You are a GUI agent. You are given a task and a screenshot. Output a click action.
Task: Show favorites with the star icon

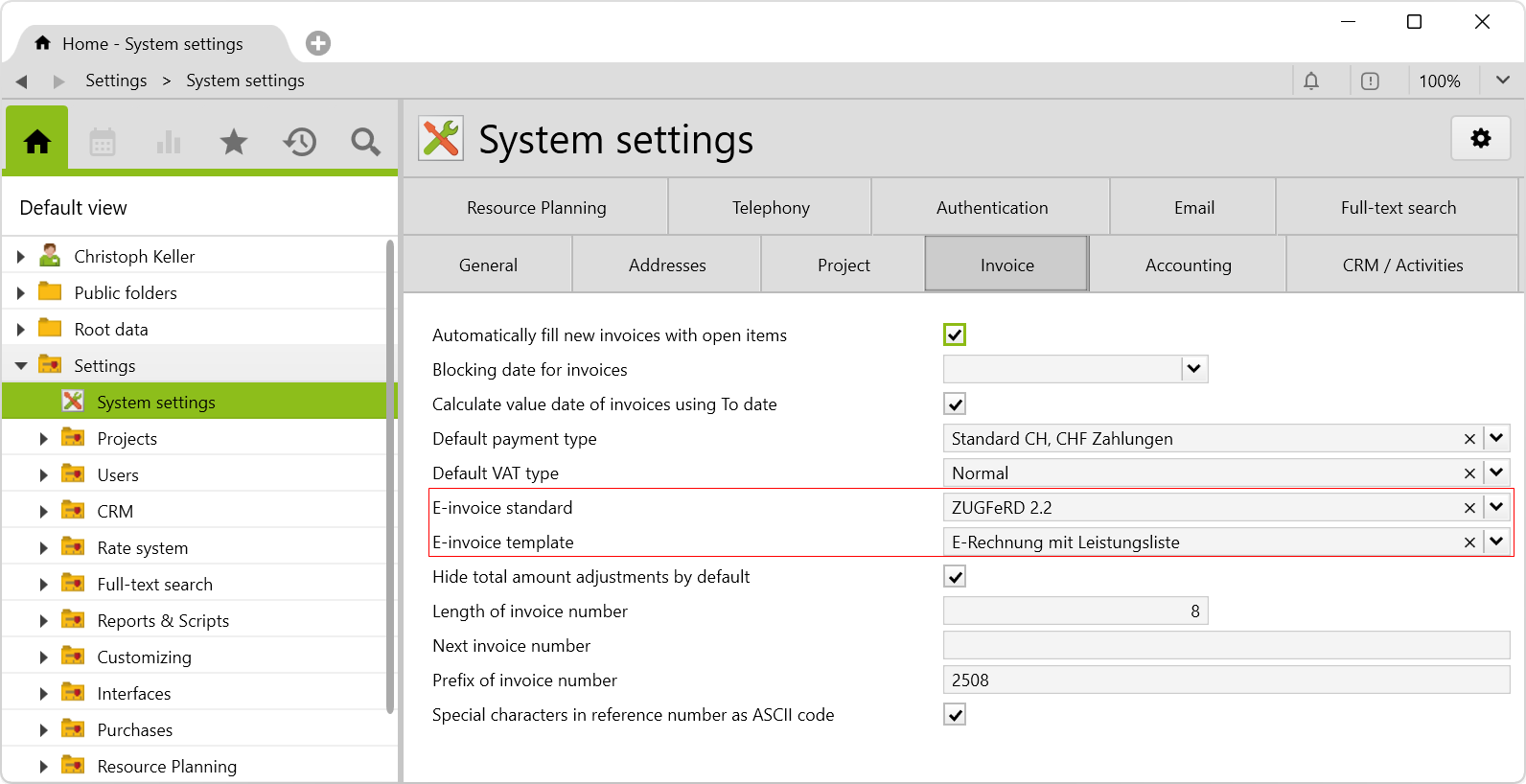click(x=234, y=142)
